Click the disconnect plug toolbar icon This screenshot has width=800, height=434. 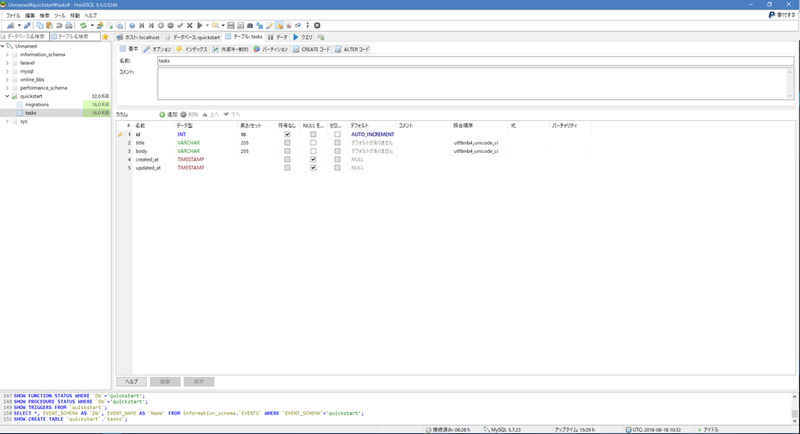[x=27, y=25]
